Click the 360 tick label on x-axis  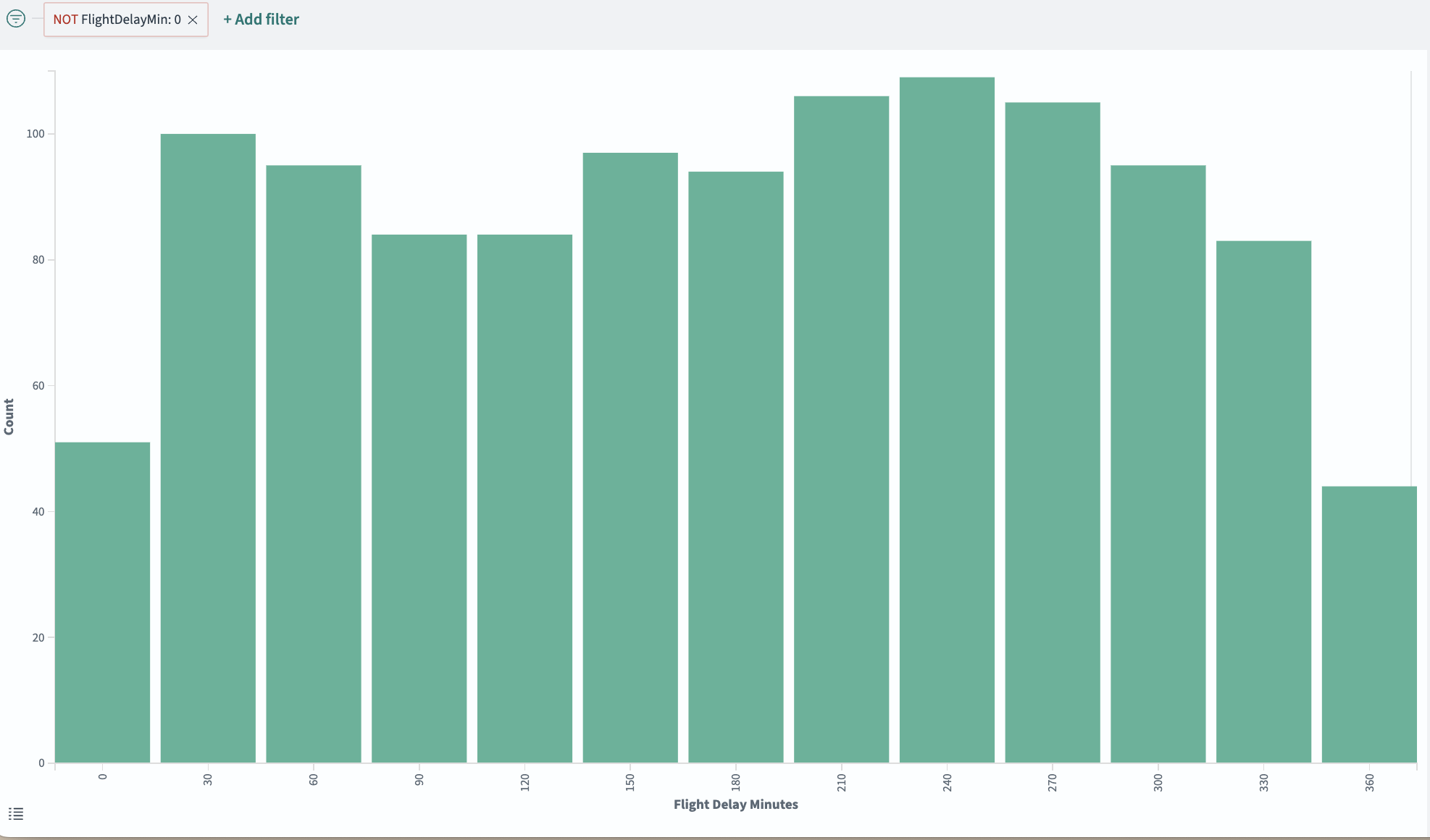[1370, 782]
